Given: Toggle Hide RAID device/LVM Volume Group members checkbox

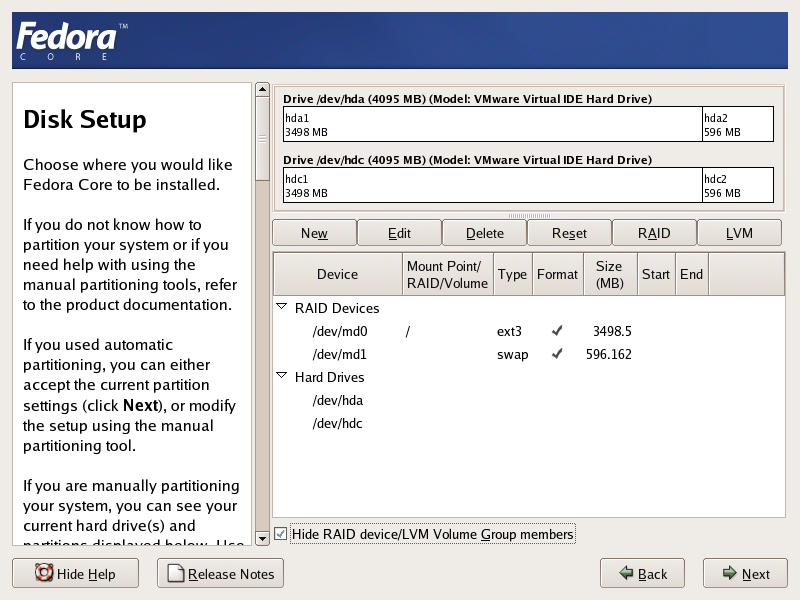Looking at the screenshot, I should click(x=280, y=534).
